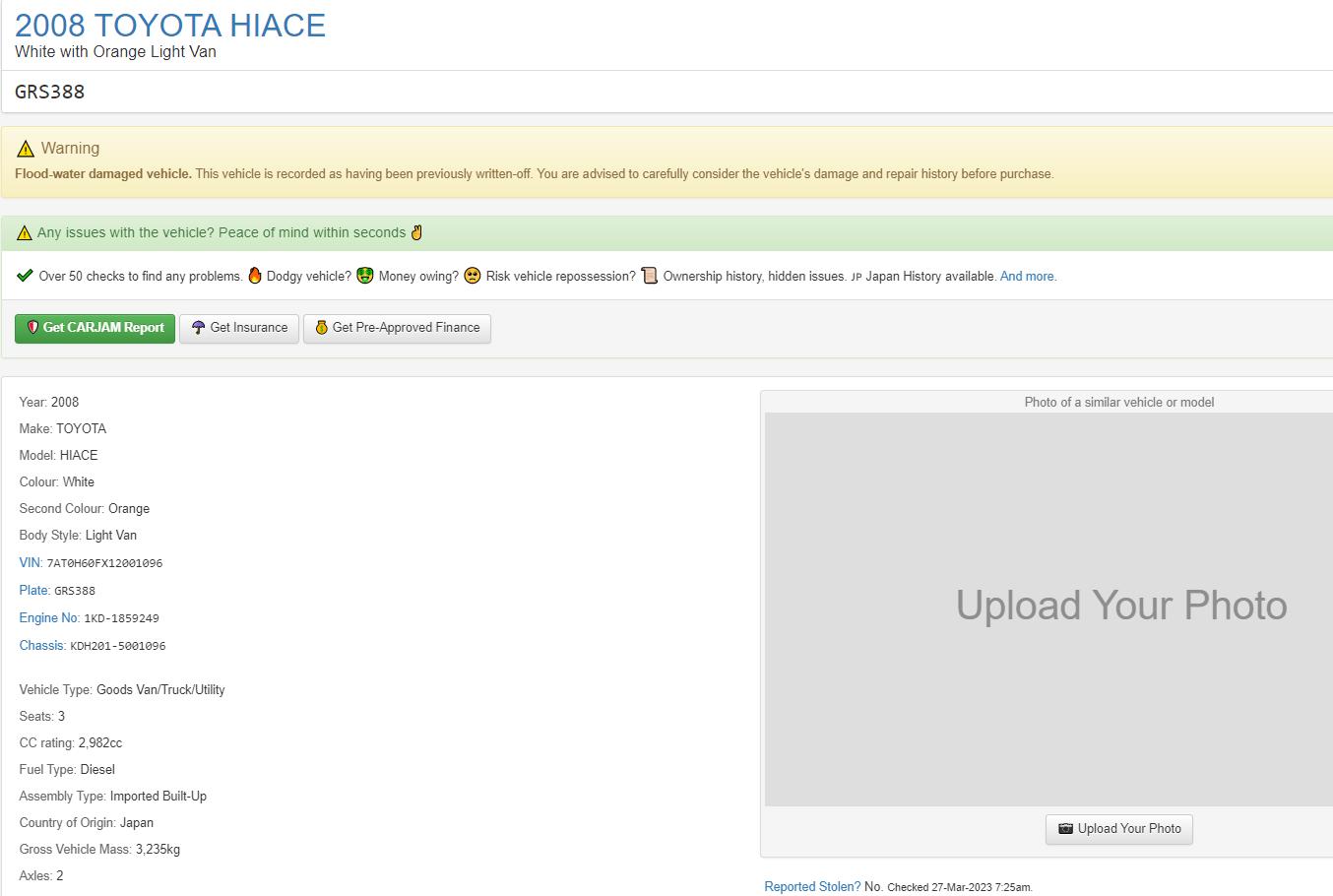Click the engine number 1KD-1859249

pyautogui.click(x=121, y=618)
